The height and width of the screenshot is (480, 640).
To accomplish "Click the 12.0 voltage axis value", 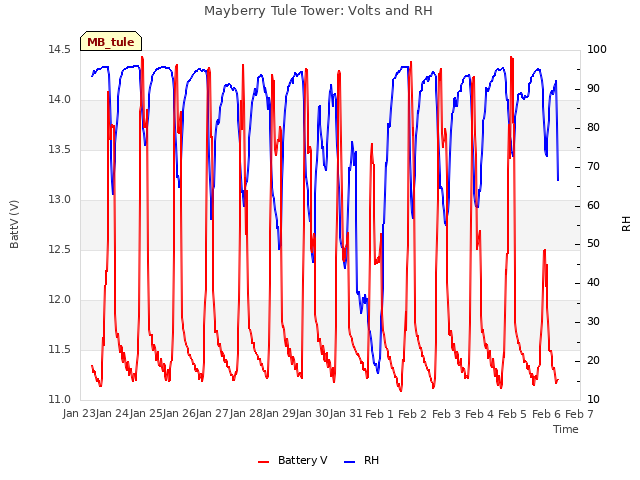I will 59,300.
